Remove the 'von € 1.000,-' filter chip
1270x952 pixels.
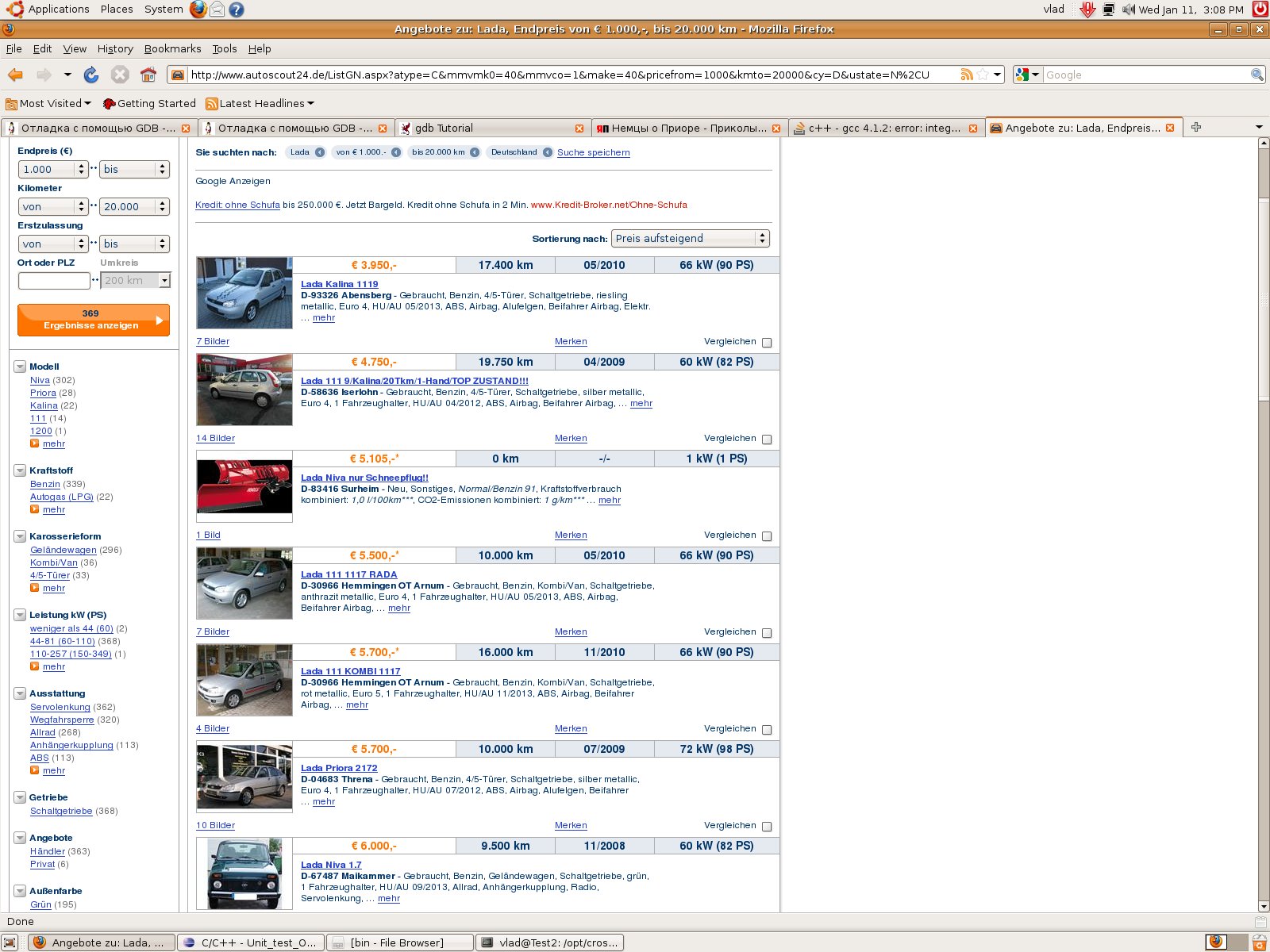(x=394, y=152)
